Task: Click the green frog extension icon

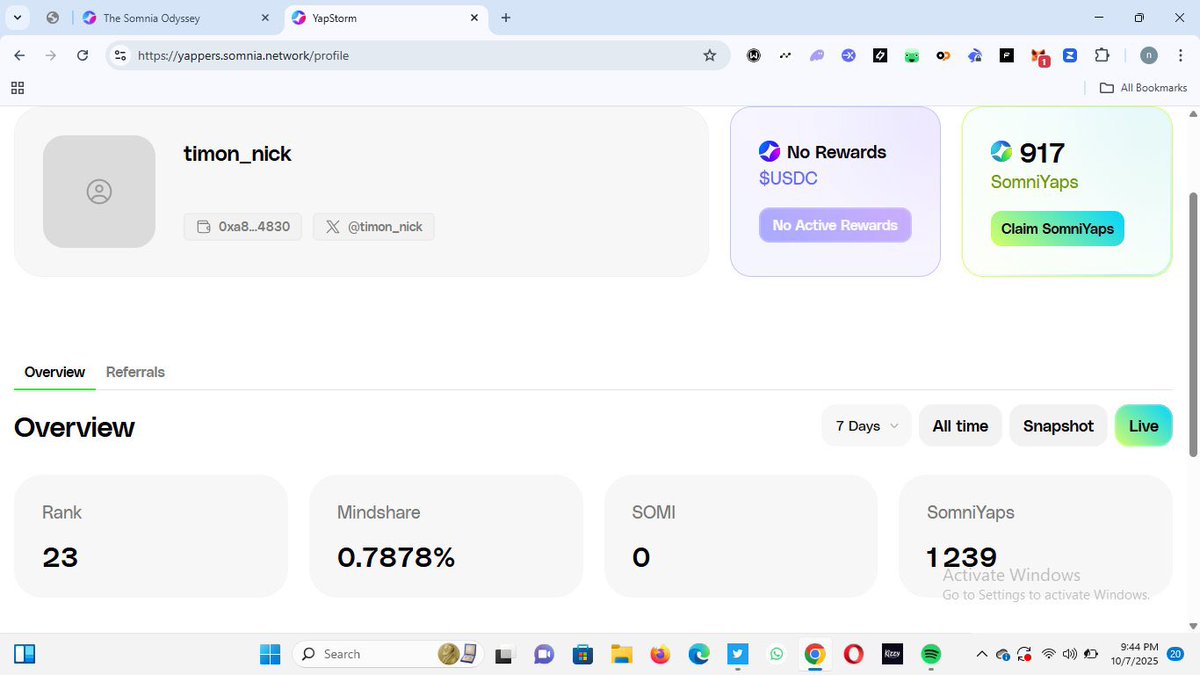Action: tap(912, 56)
